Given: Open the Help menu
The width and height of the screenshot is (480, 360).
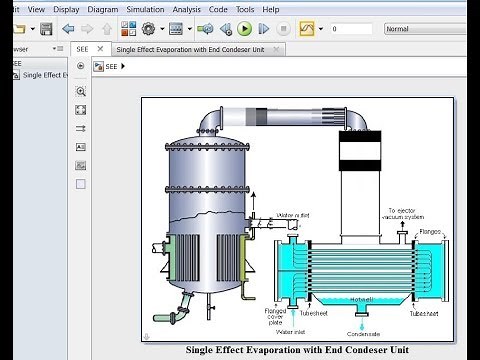Looking at the screenshot, I should (270, 10).
